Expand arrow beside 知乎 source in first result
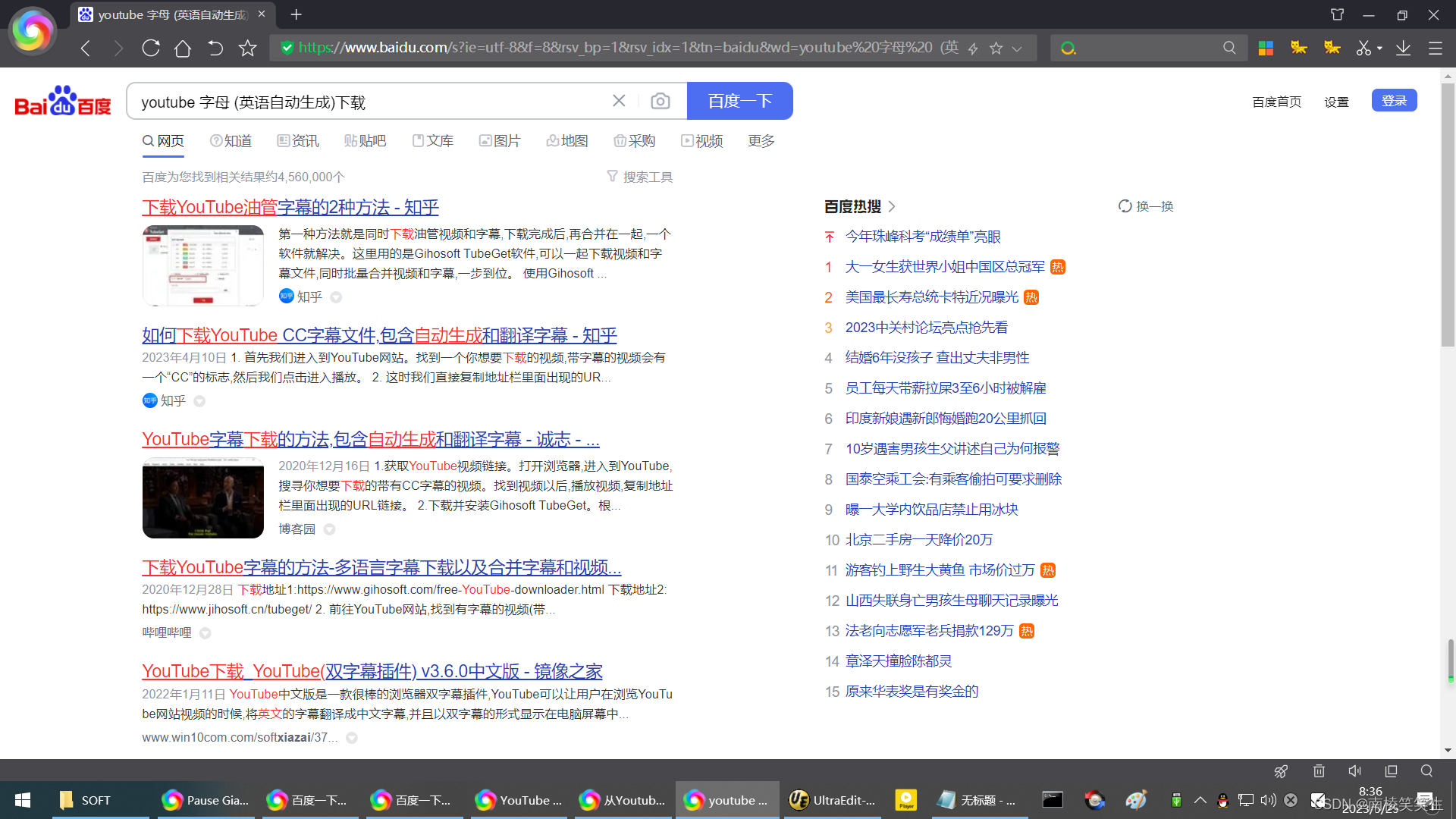 pos(336,297)
